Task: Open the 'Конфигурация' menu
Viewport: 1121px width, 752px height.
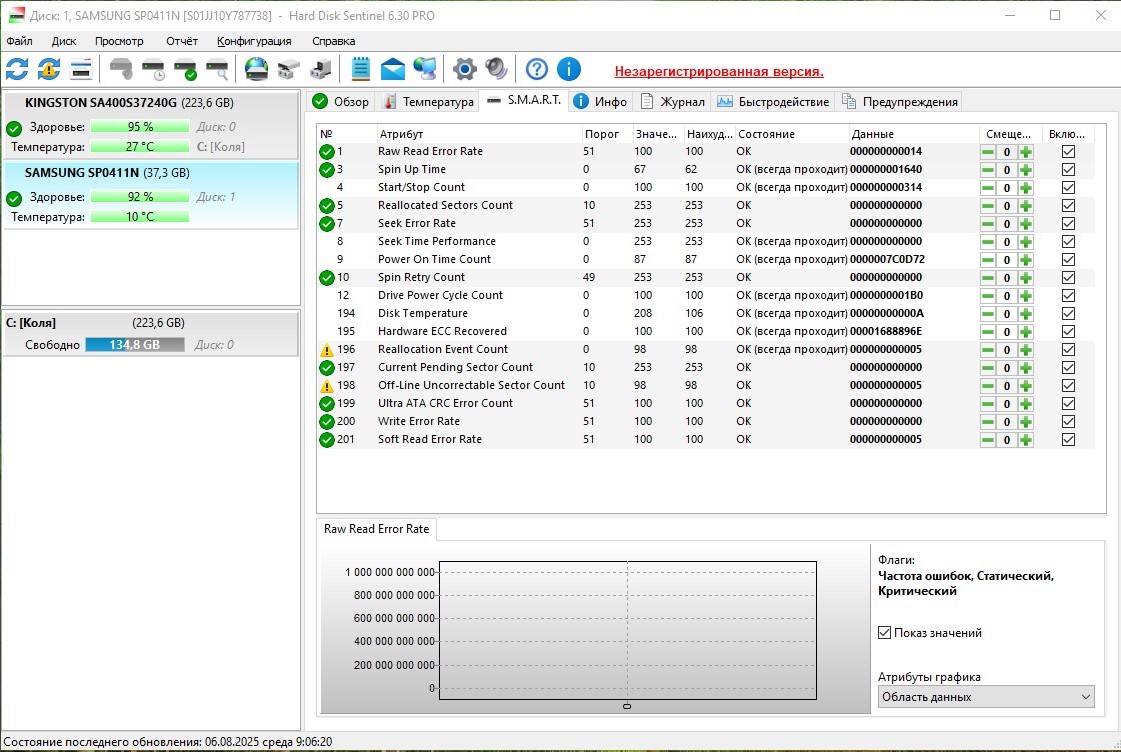Action: pyautogui.click(x=254, y=41)
